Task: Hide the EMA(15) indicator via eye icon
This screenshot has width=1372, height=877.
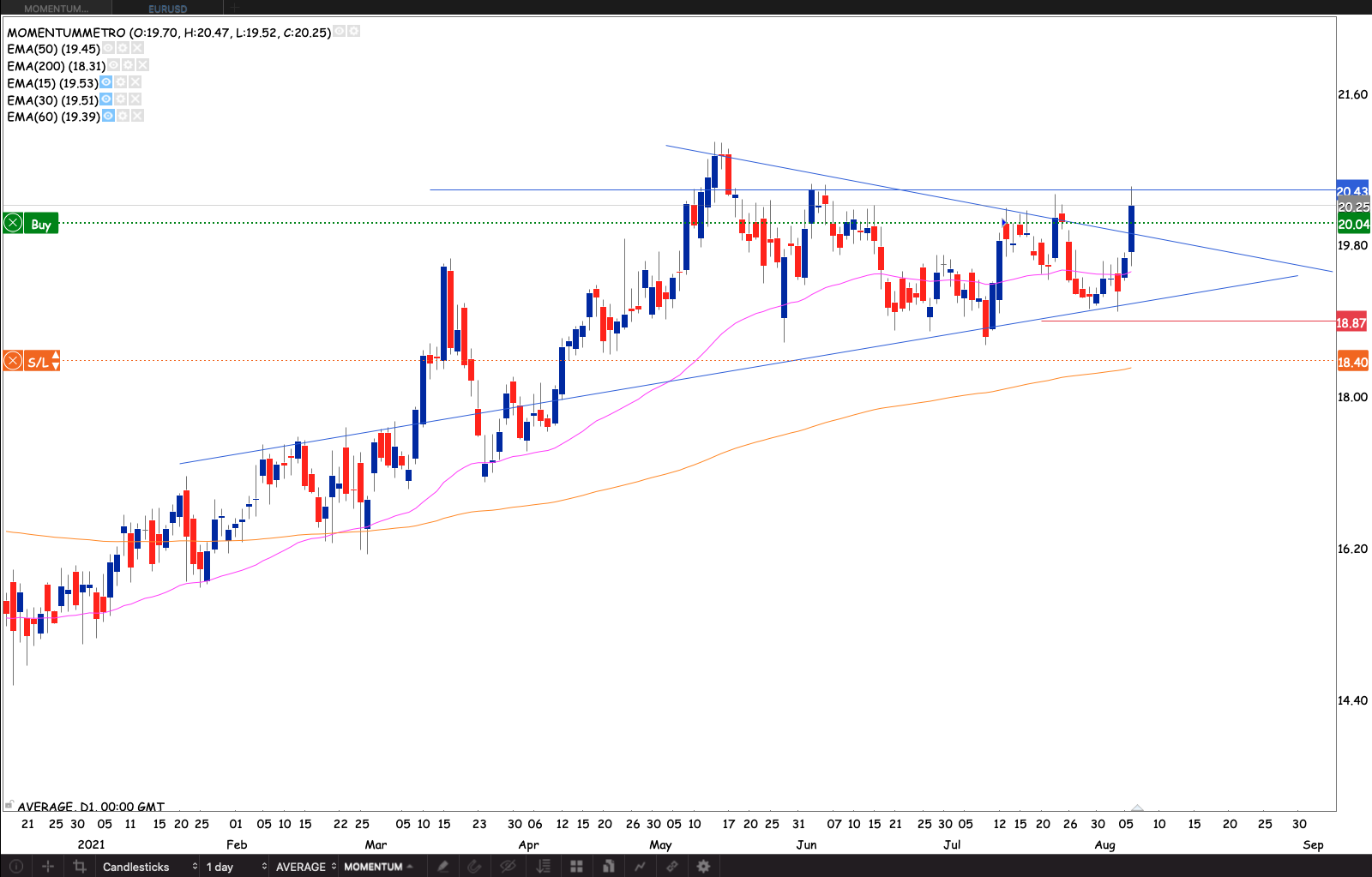Action: pos(105,82)
